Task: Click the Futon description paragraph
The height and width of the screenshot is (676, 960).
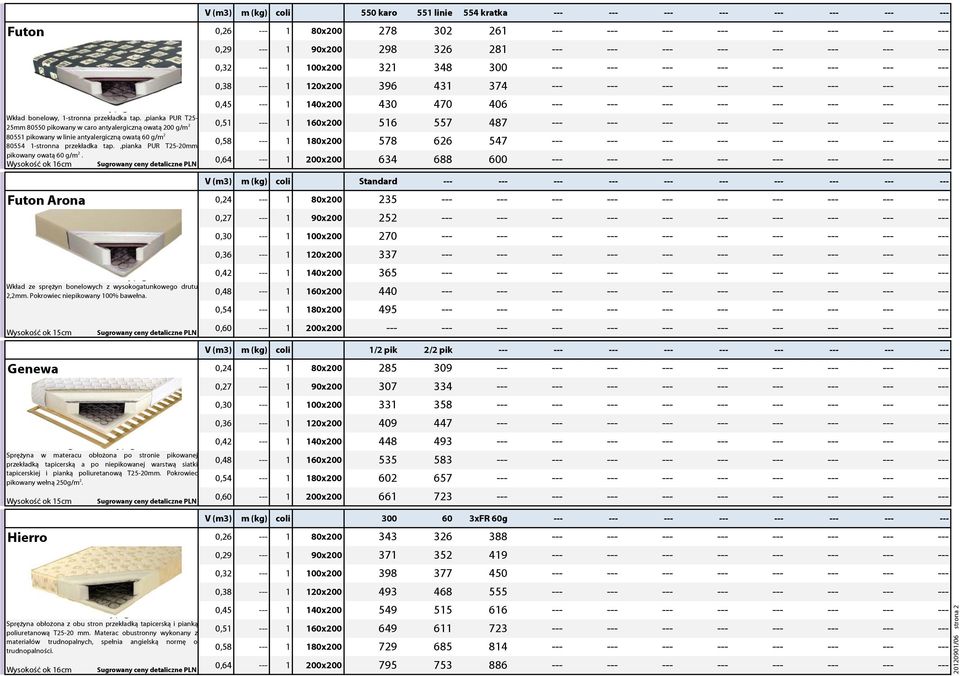Action: pos(102,137)
